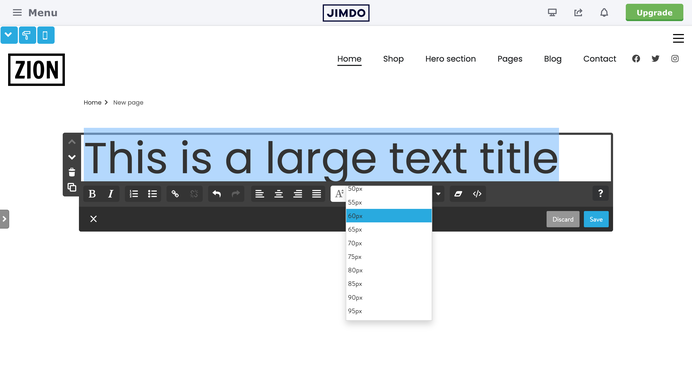Expand the dropdown arrow beside the size list

pos(438,194)
